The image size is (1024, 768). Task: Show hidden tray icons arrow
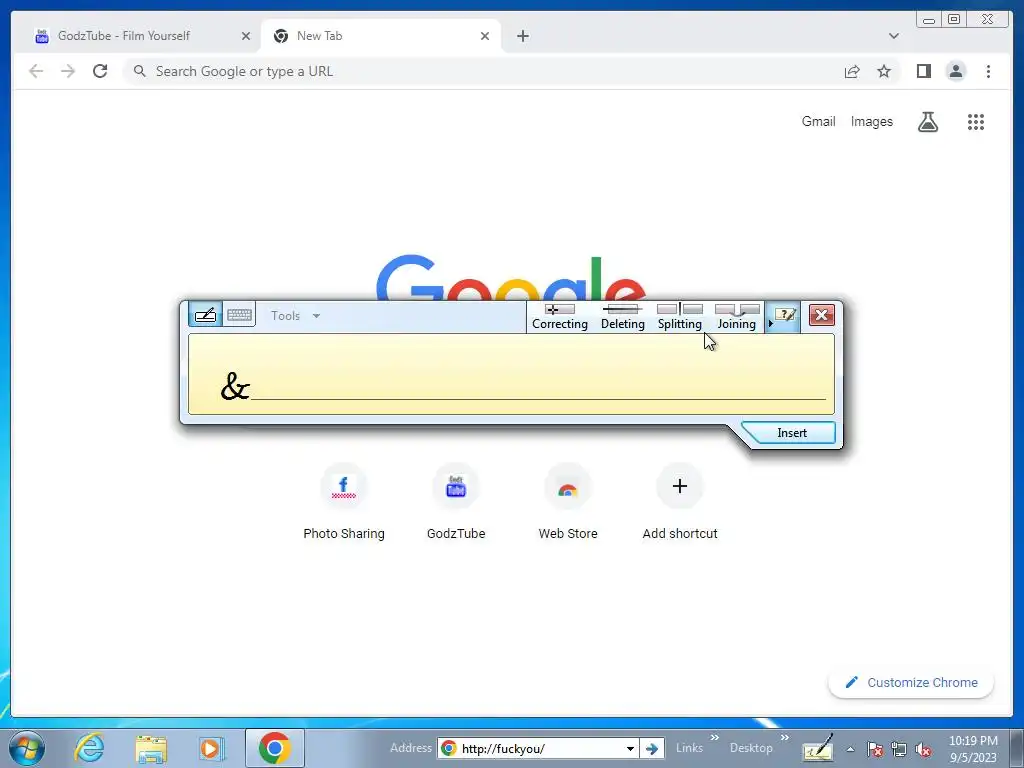click(x=850, y=749)
